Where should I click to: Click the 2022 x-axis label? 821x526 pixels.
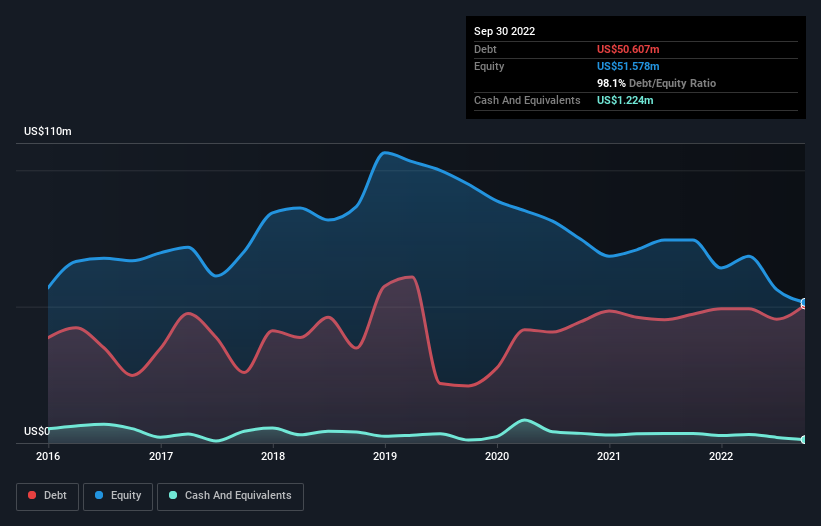coord(721,456)
